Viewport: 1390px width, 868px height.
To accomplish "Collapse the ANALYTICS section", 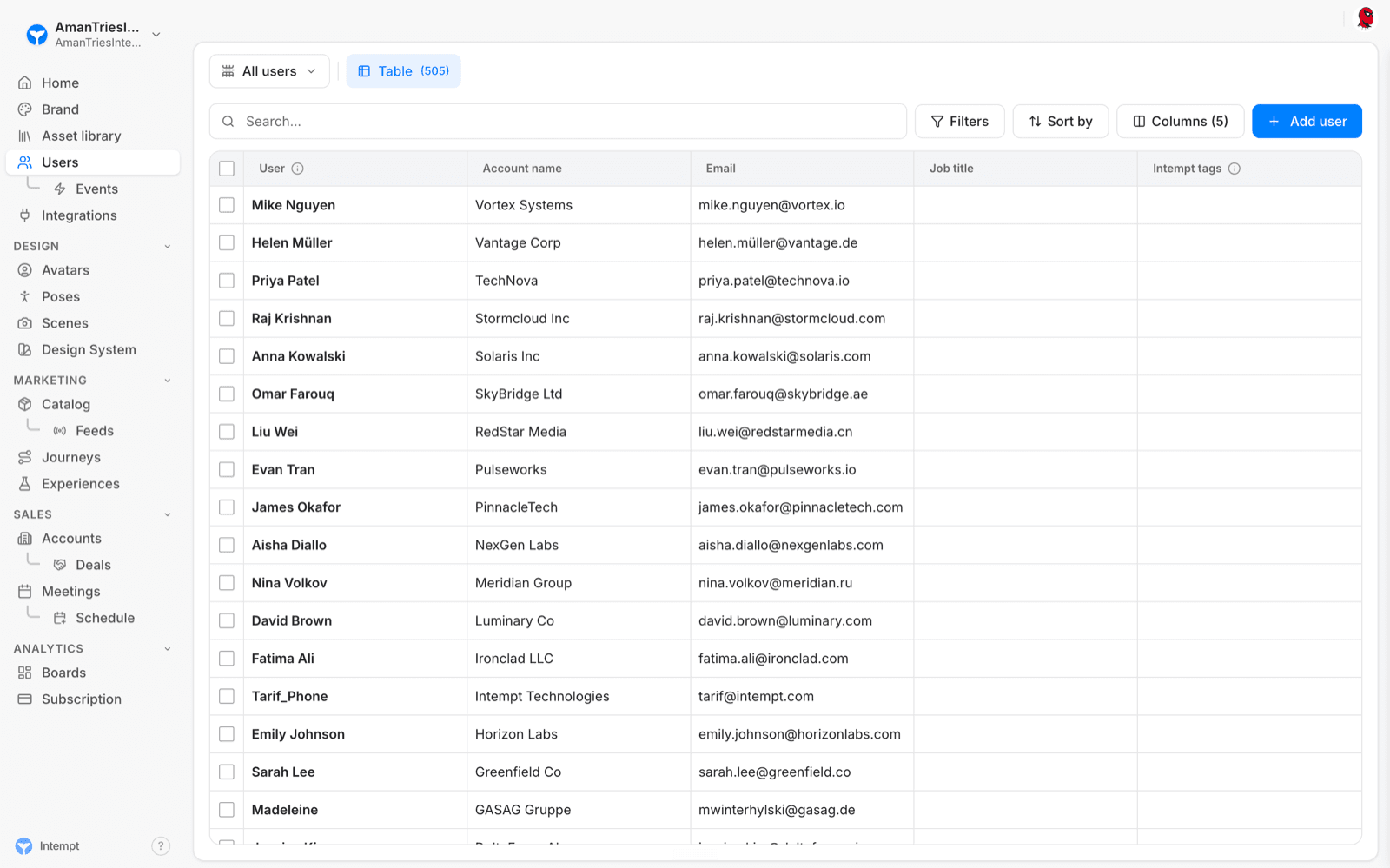I will coord(168,649).
